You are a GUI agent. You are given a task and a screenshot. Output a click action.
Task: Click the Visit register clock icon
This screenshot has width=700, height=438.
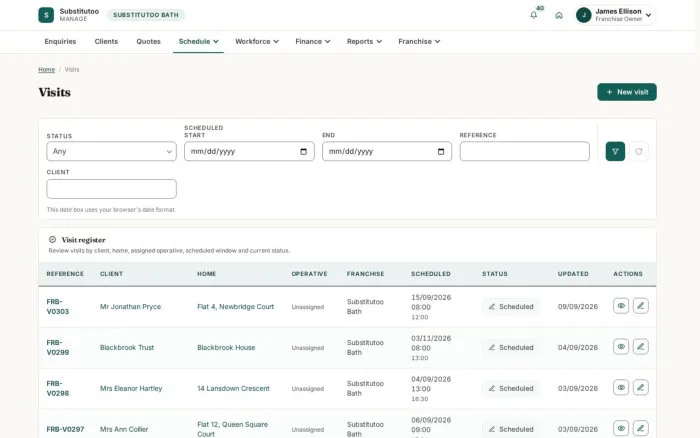tap(52, 240)
